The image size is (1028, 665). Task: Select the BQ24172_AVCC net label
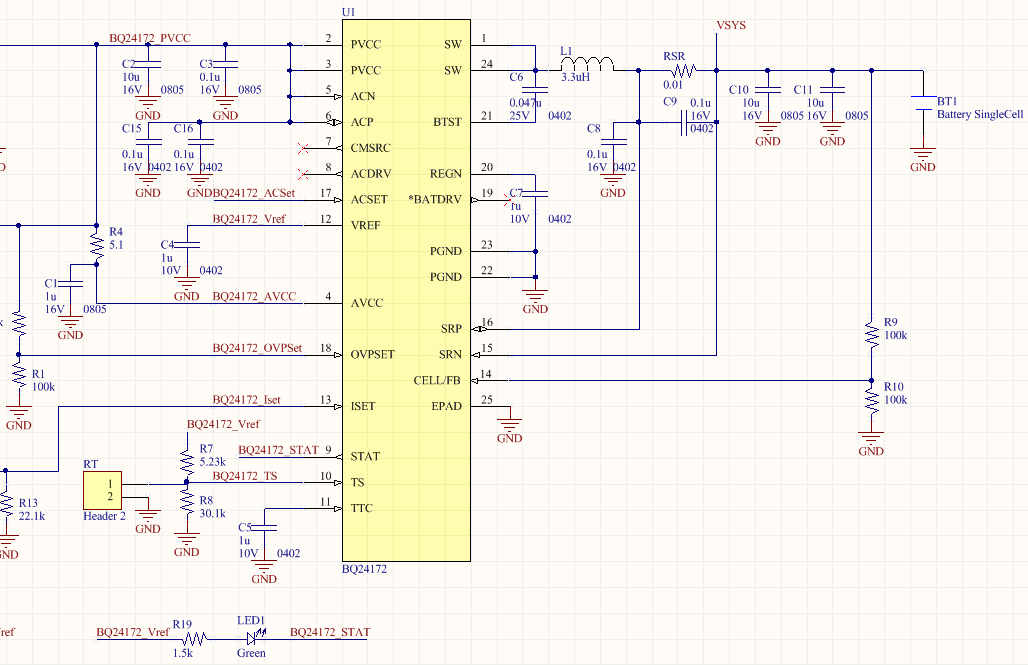pyautogui.click(x=254, y=296)
